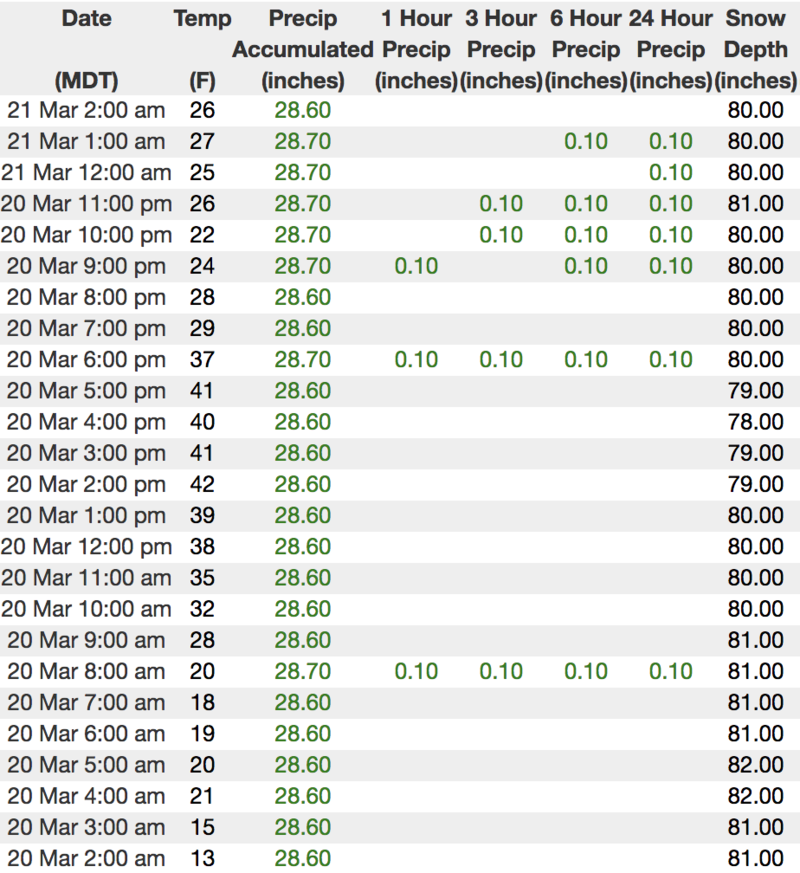The height and width of the screenshot is (873, 800).
Task: Click the Snow Depth column header
Action: pos(756,49)
